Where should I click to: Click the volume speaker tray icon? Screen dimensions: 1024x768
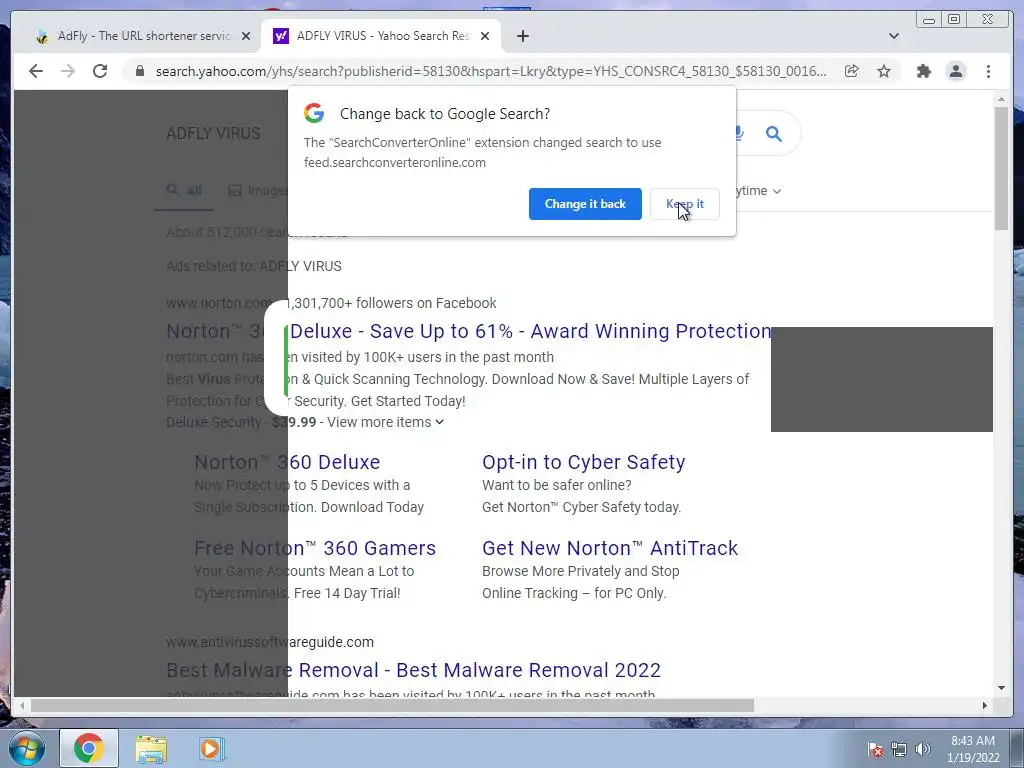coord(922,749)
